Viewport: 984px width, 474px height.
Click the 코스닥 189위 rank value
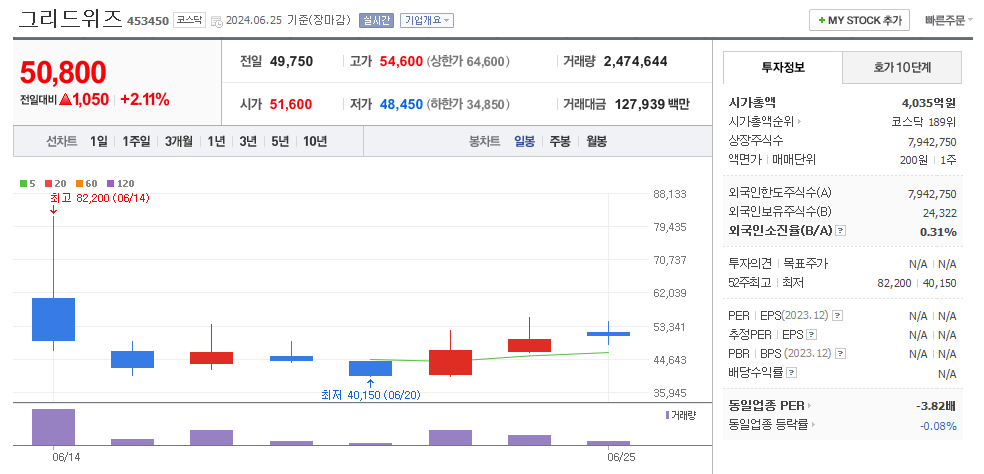point(924,122)
